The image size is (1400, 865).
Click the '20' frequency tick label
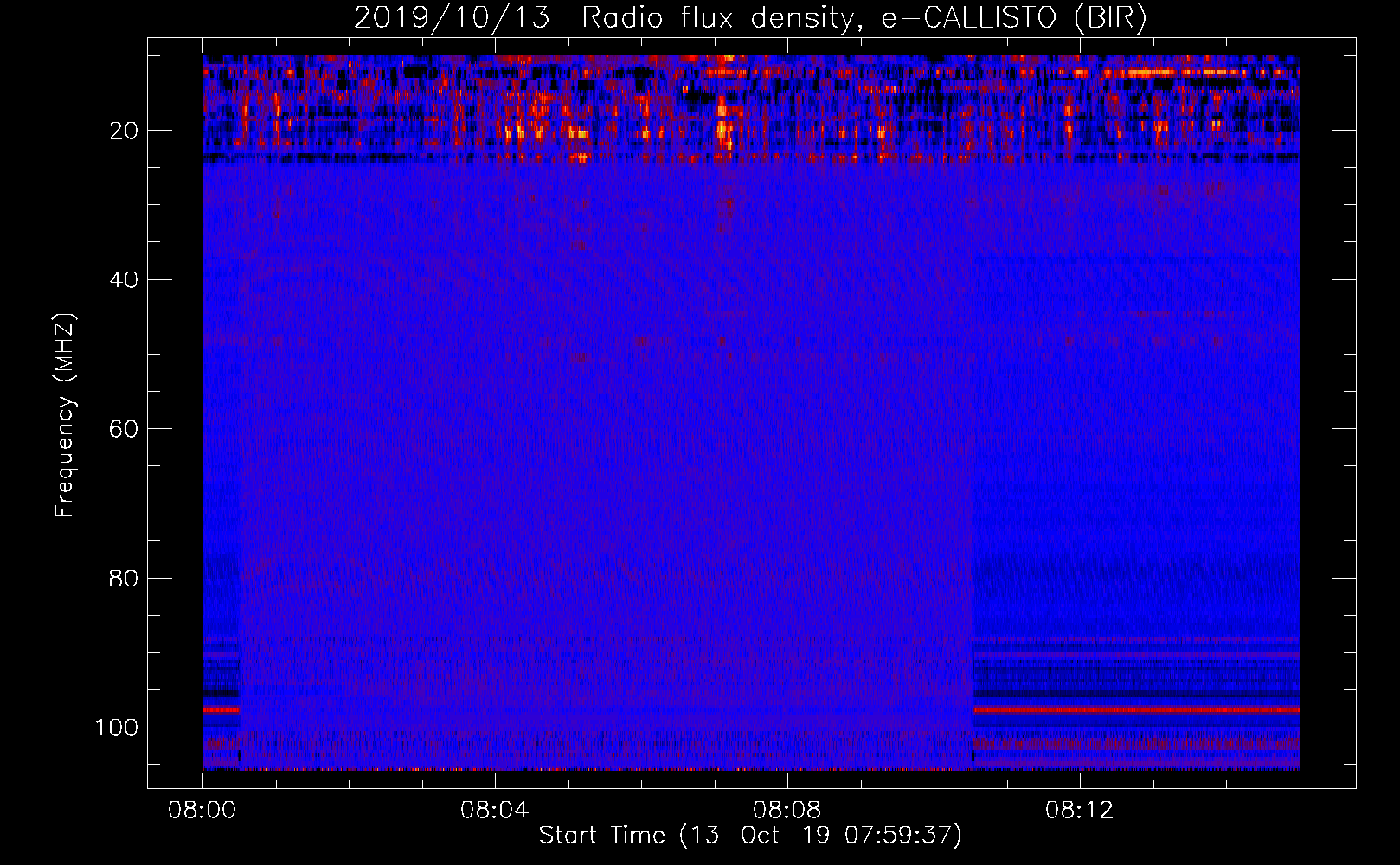(x=125, y=131)
